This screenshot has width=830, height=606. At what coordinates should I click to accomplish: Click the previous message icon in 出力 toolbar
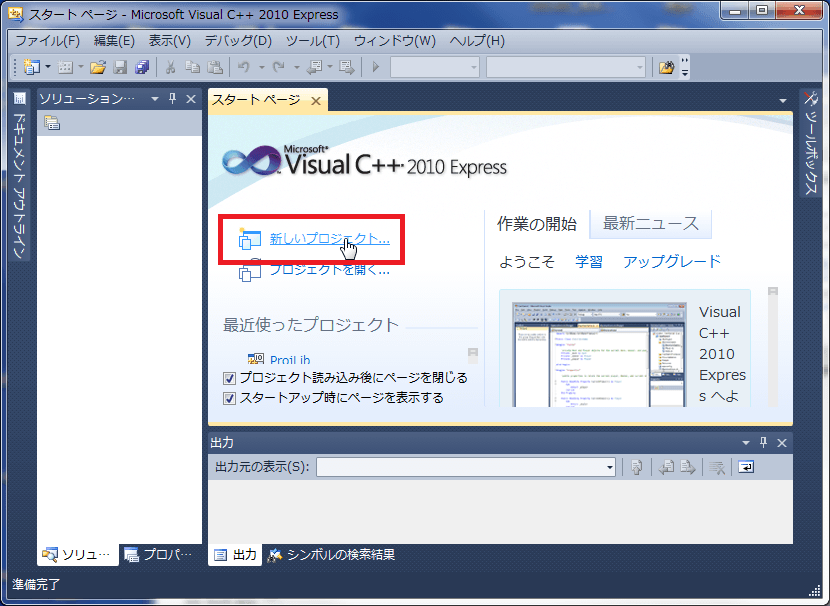666,467
